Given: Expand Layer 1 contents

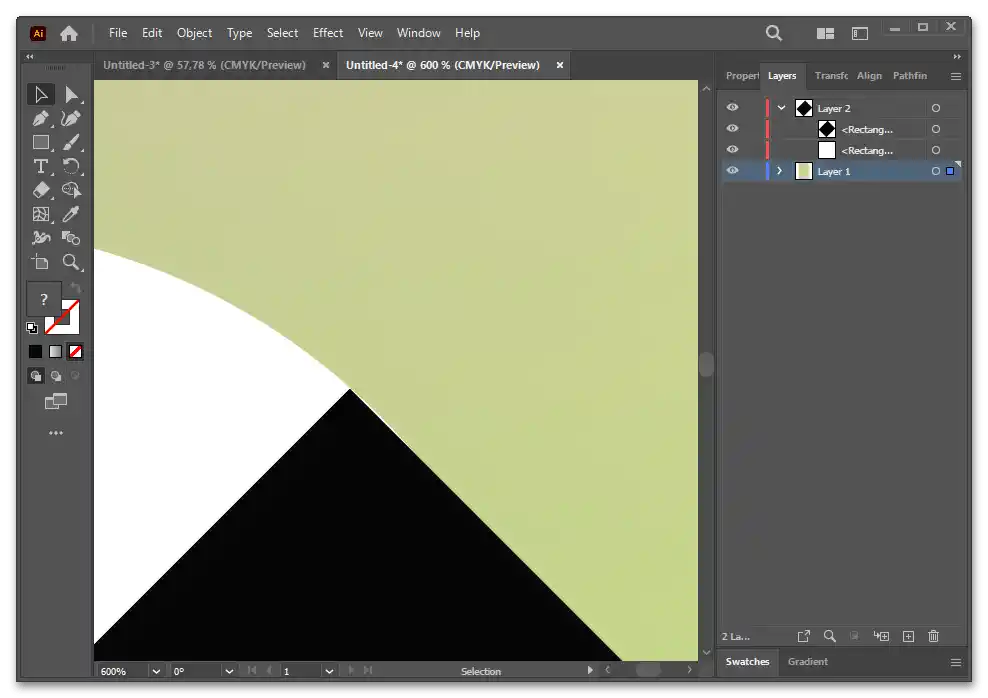Looking at the screenshot, I should click(780, 171).
